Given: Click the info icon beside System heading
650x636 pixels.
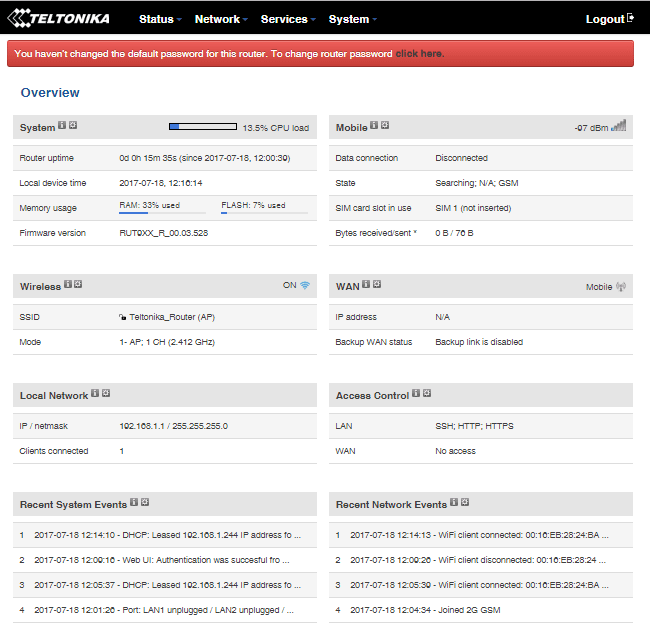Looking at the screenshot, I should click(x=62, y=126).
